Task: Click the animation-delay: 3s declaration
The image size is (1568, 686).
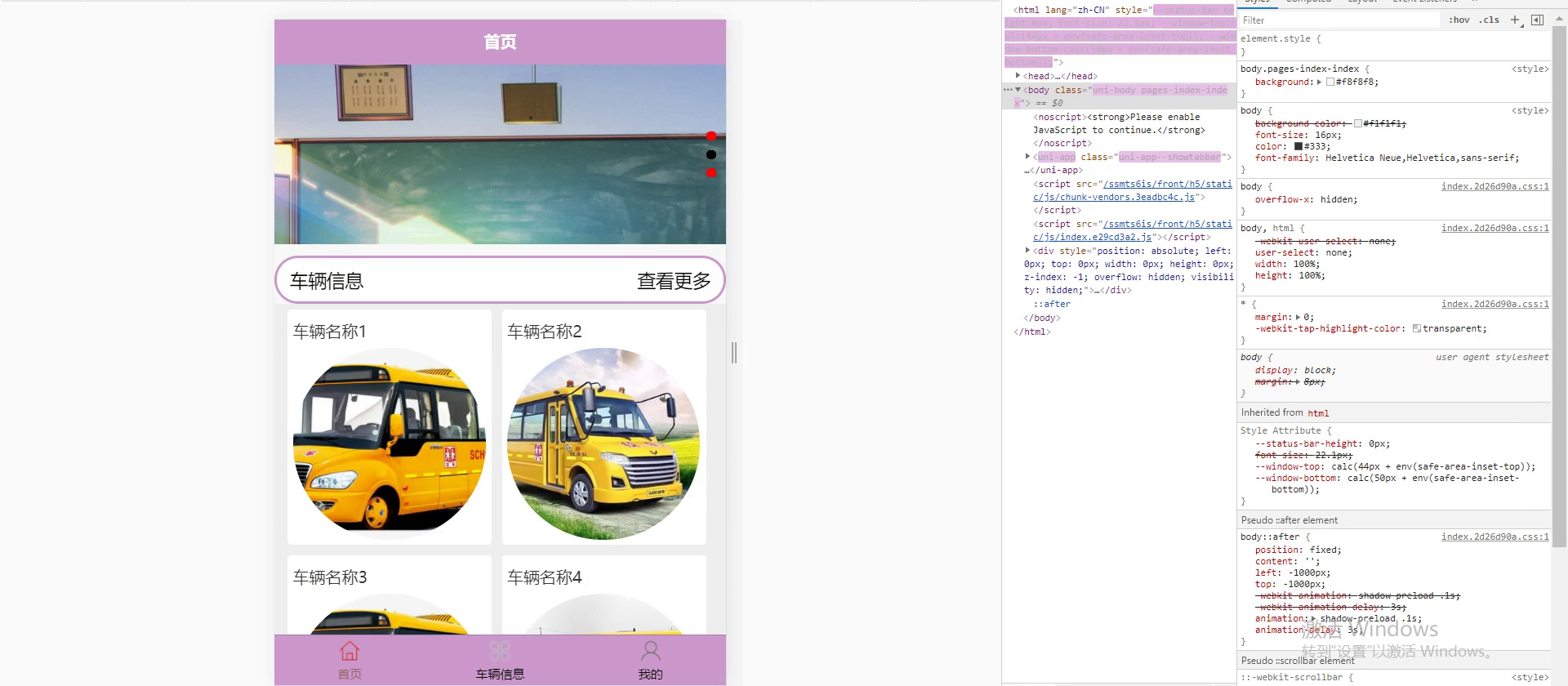Action: pyautogui.click(x=1309, y=630)
